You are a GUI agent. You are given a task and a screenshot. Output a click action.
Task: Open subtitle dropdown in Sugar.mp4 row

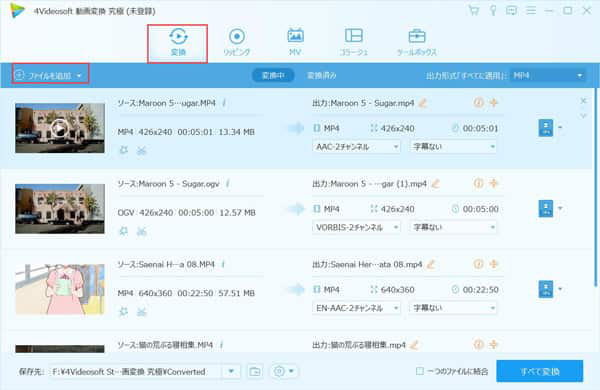point(453,147)
